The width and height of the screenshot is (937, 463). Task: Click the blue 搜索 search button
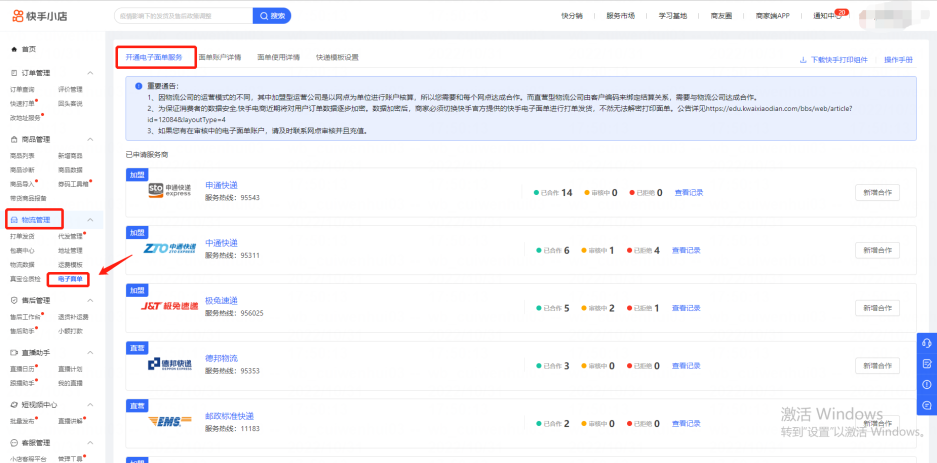tap(272, 16)
